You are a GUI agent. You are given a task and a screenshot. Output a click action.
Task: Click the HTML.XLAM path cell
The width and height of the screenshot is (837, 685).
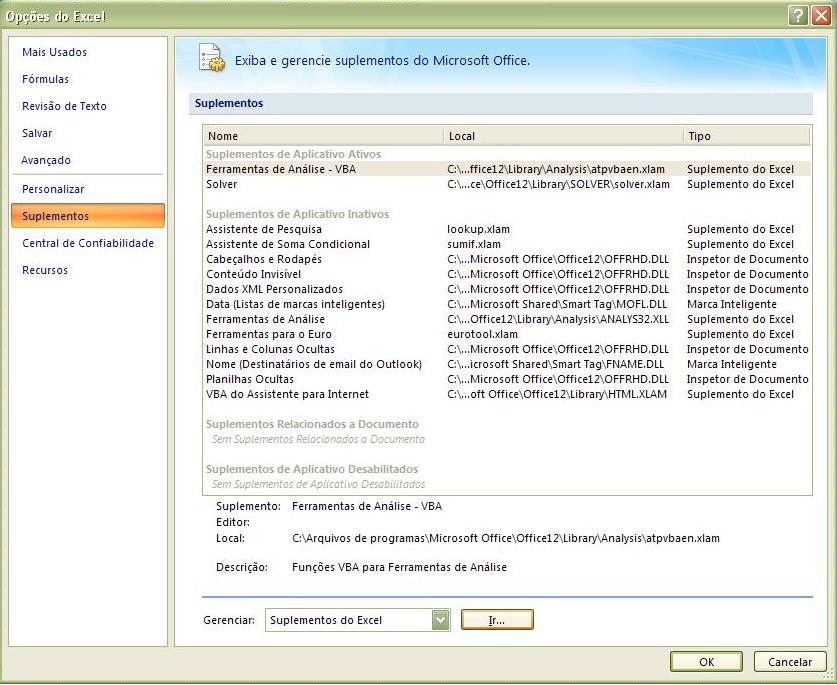[x=557, y=394]
